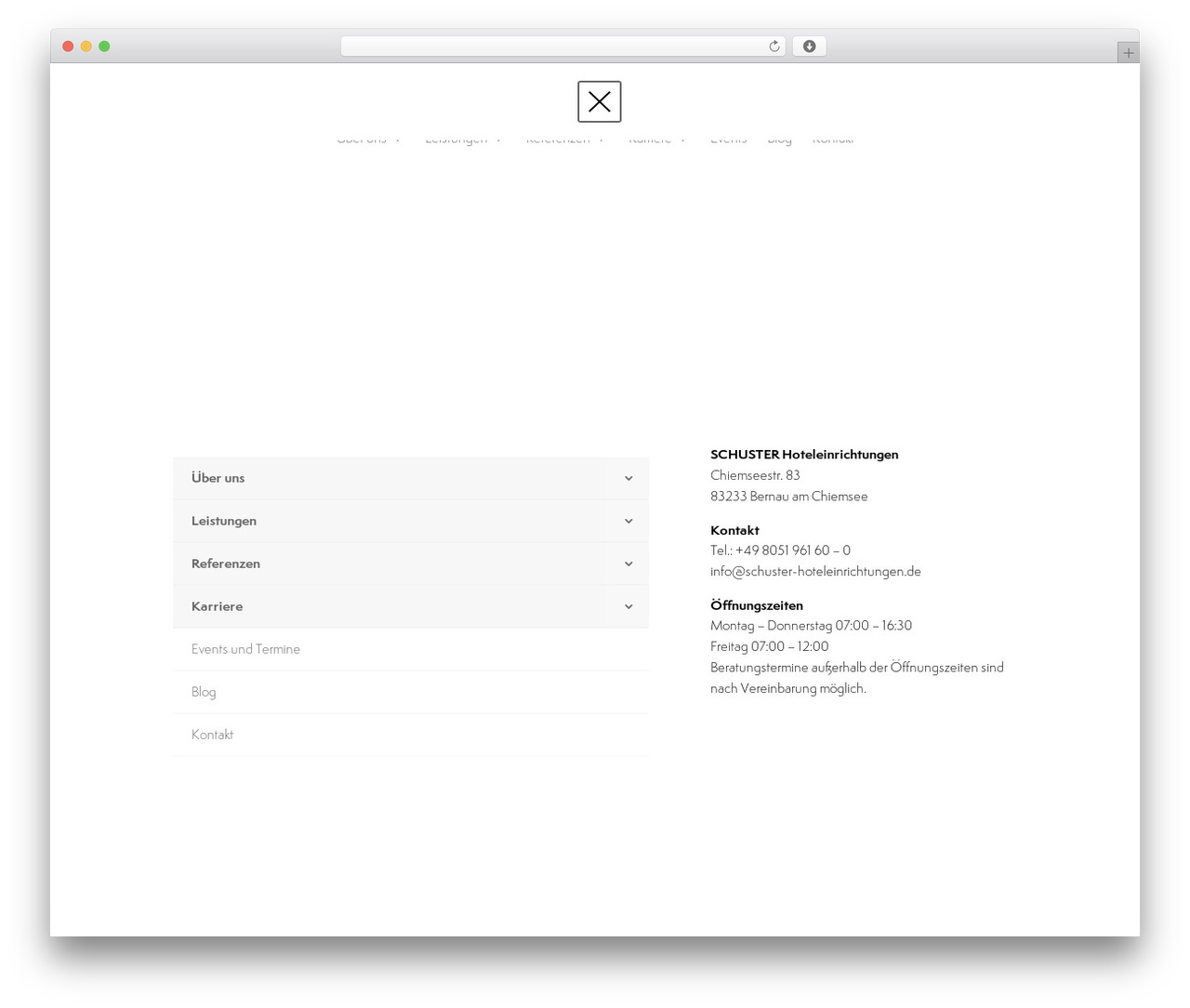
Task: Minimize the browser window with the yellow button
Action: pyautogui.click(x=86, y=46)
